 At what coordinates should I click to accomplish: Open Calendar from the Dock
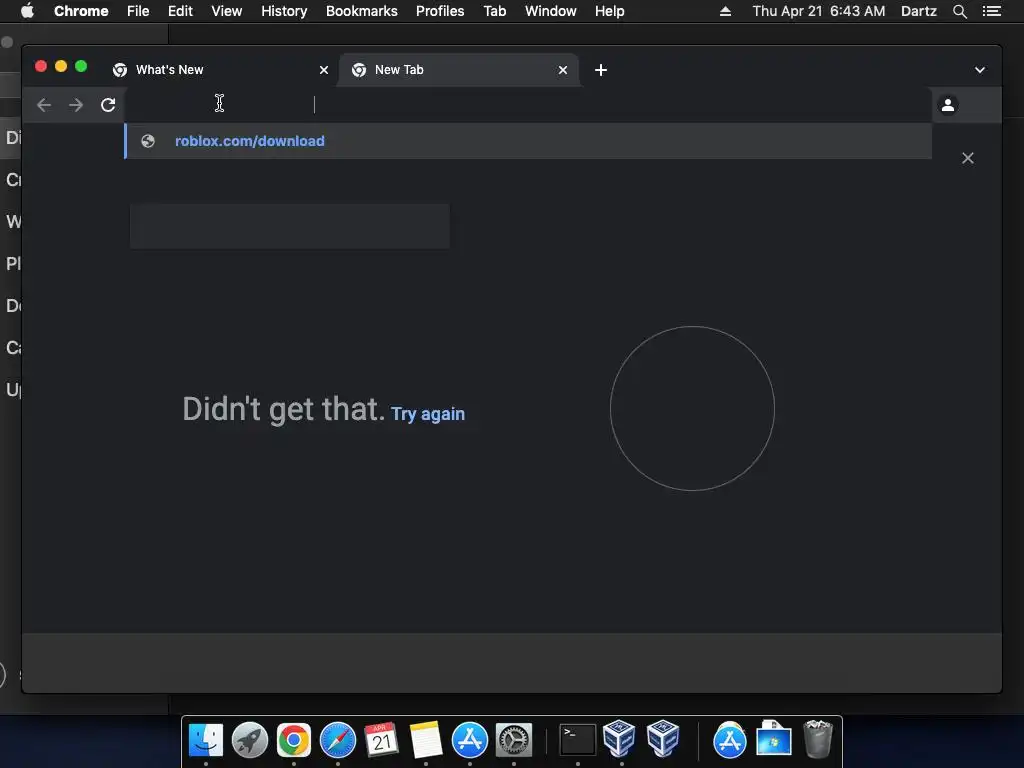(382, 741)
